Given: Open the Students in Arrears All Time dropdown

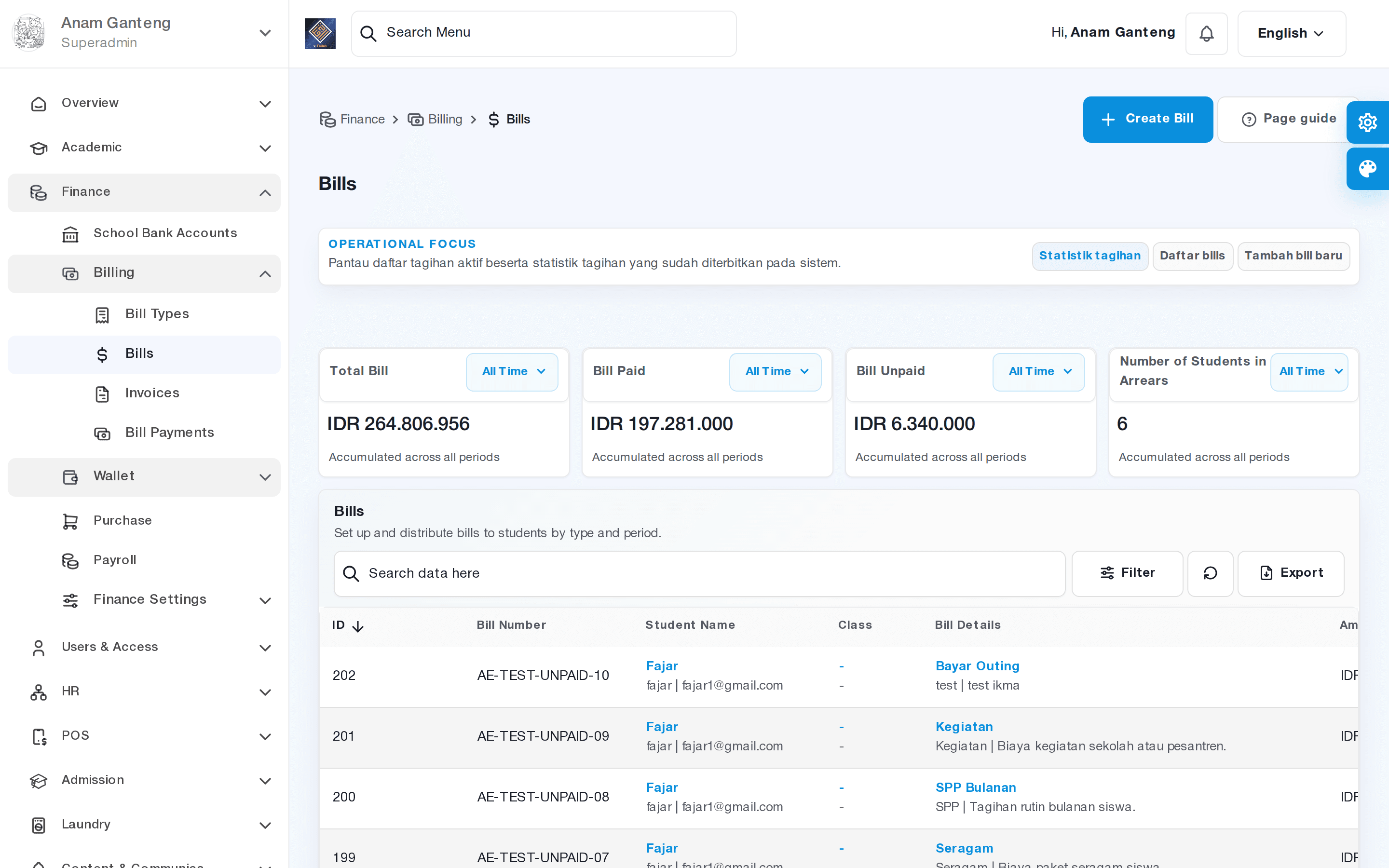Looking at the screenshot, I should [x=1308, y=372].
